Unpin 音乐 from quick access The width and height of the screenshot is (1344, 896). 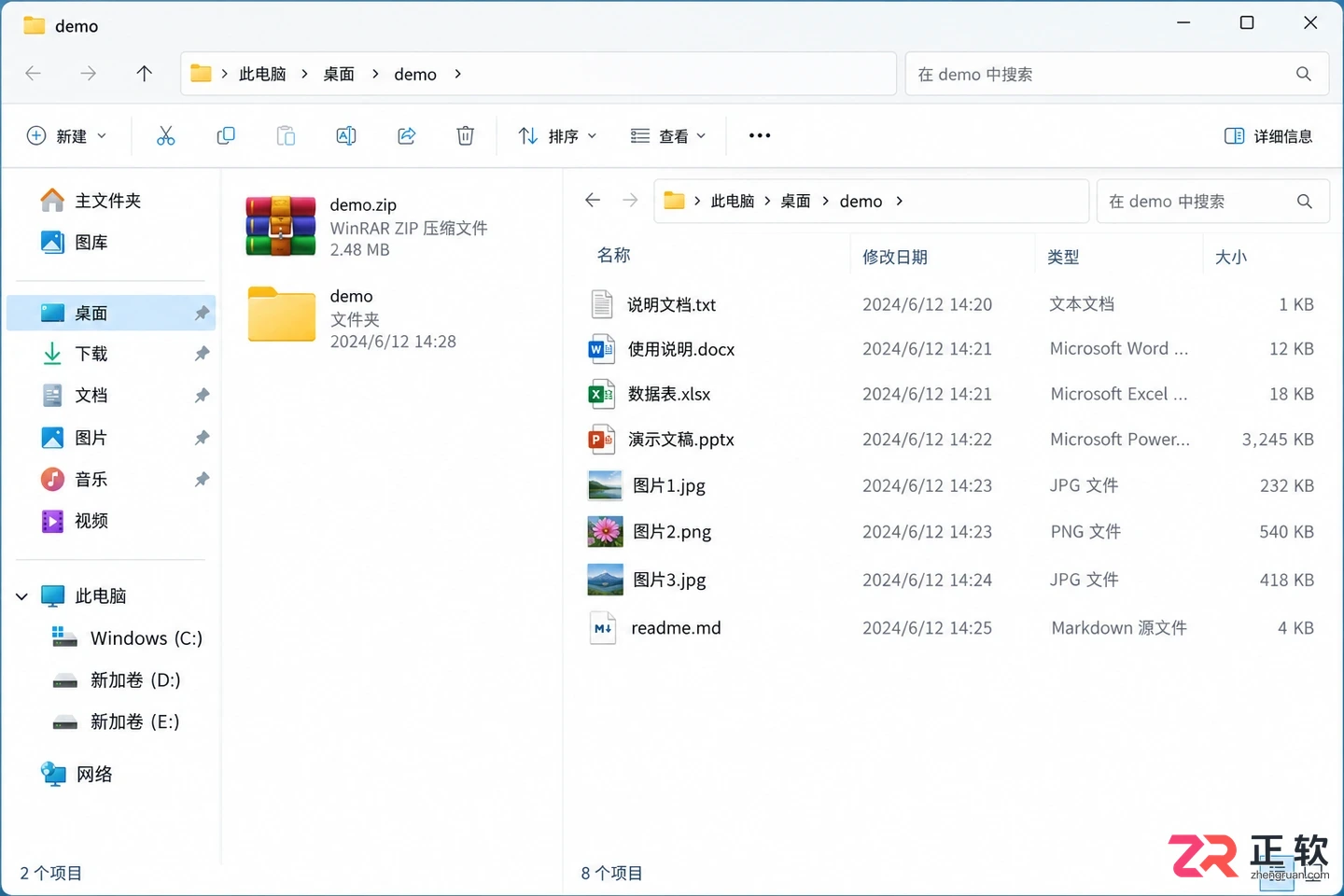coord(202,480)
